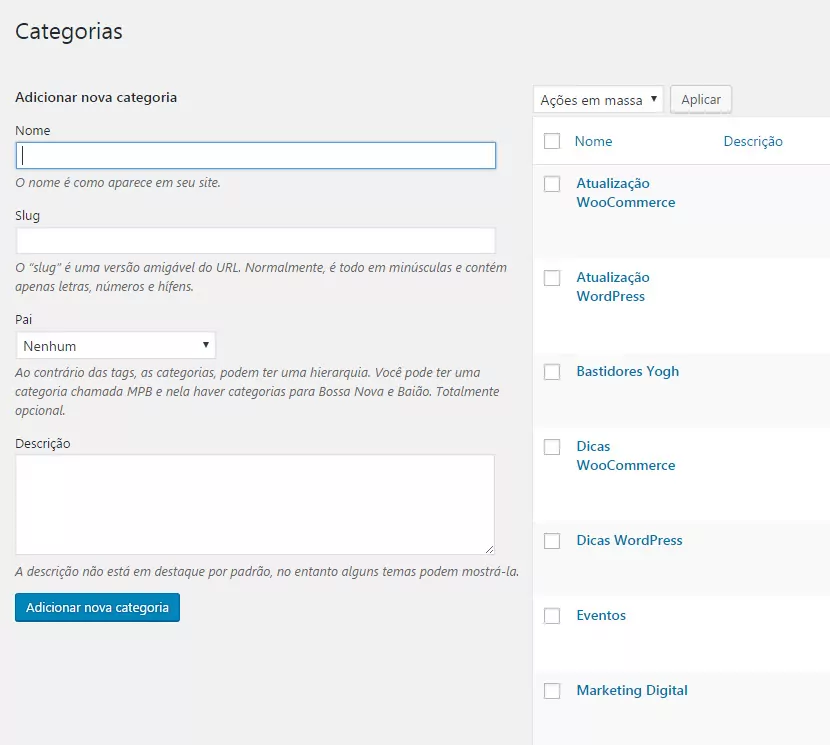Mark the Marketing Digital checkbox
Viewport: 830px width, 745px height.
[552, 691]
